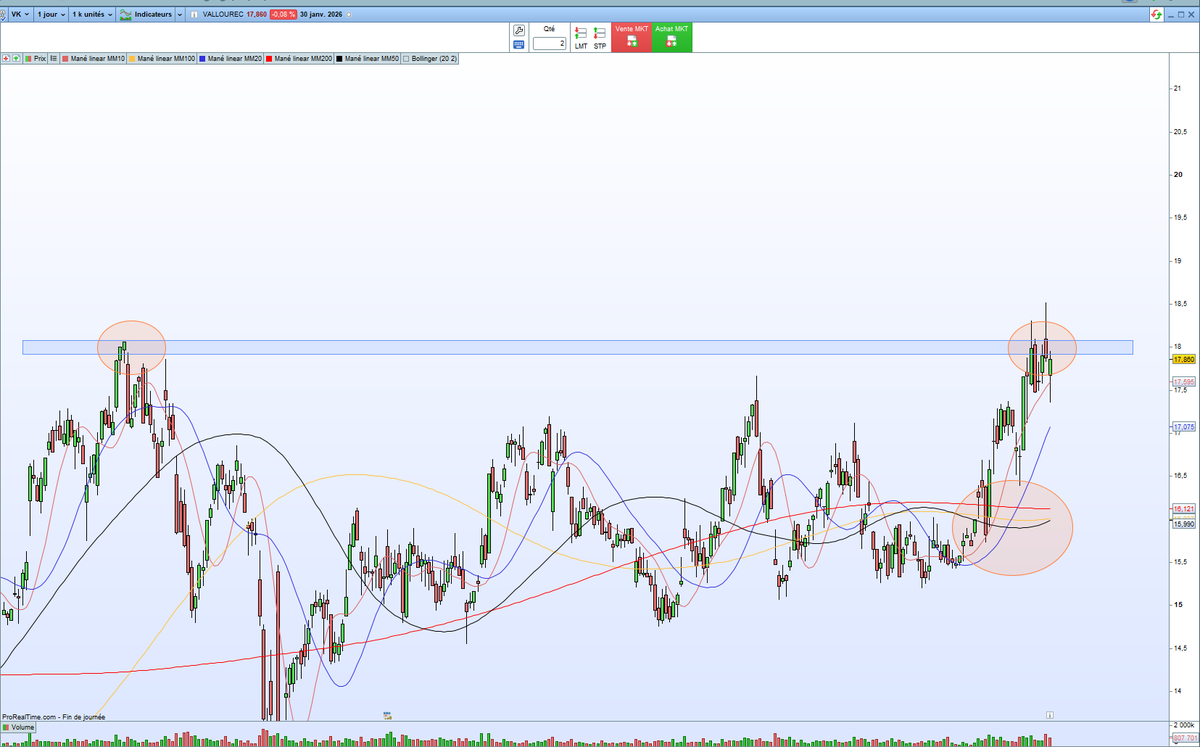
Task: Click the 16,121 MM200 value label
Action: pyautogui.click(x=1184, y=509)
